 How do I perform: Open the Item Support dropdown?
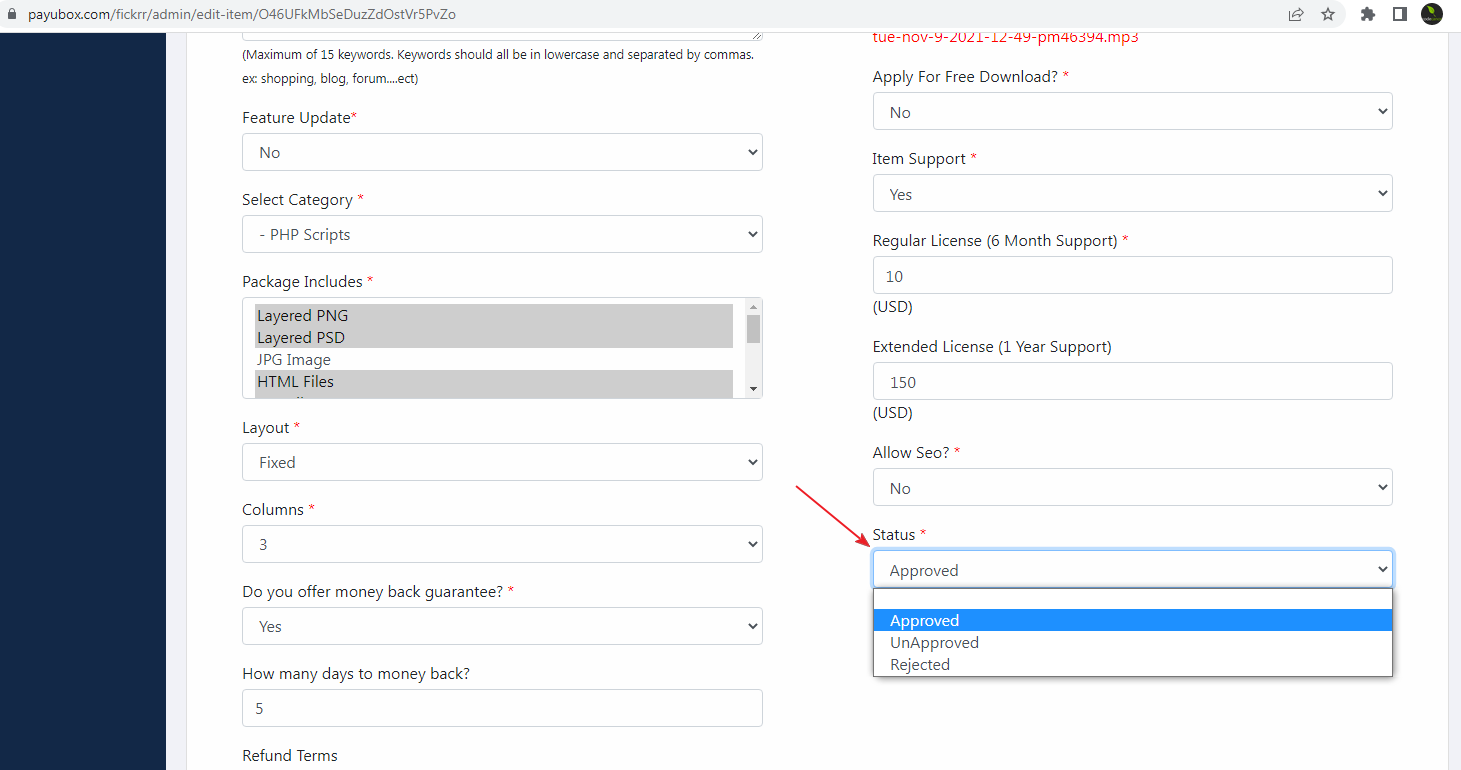[1132, 194]
